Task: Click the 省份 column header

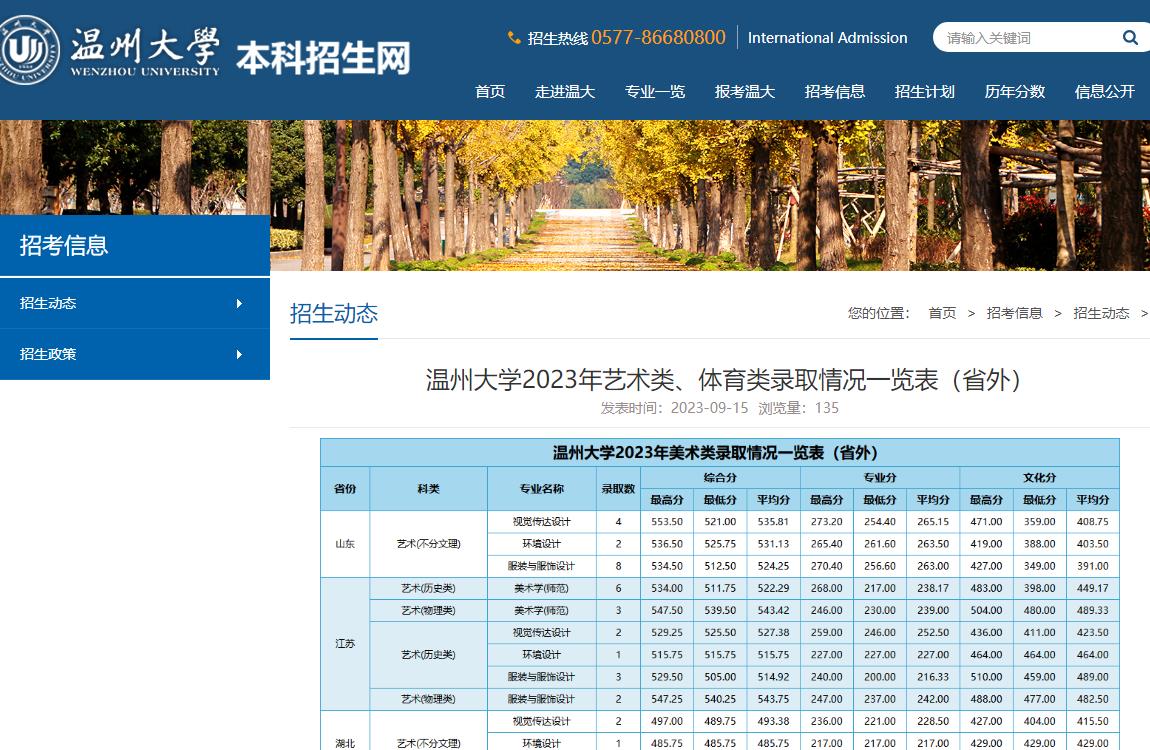Action: (x=345, y=488)
